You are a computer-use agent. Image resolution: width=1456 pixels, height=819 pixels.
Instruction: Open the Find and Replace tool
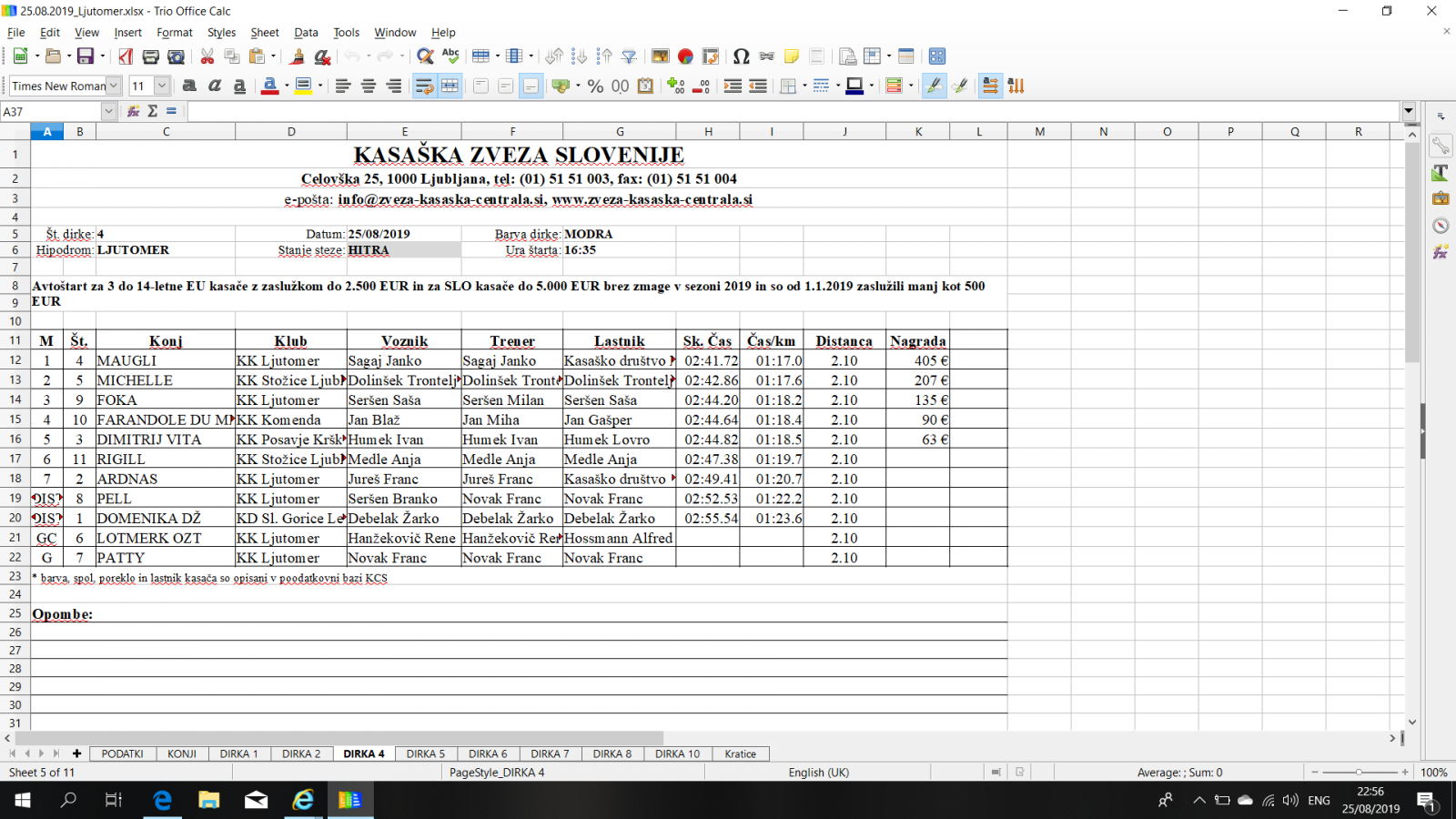[424, 56]
